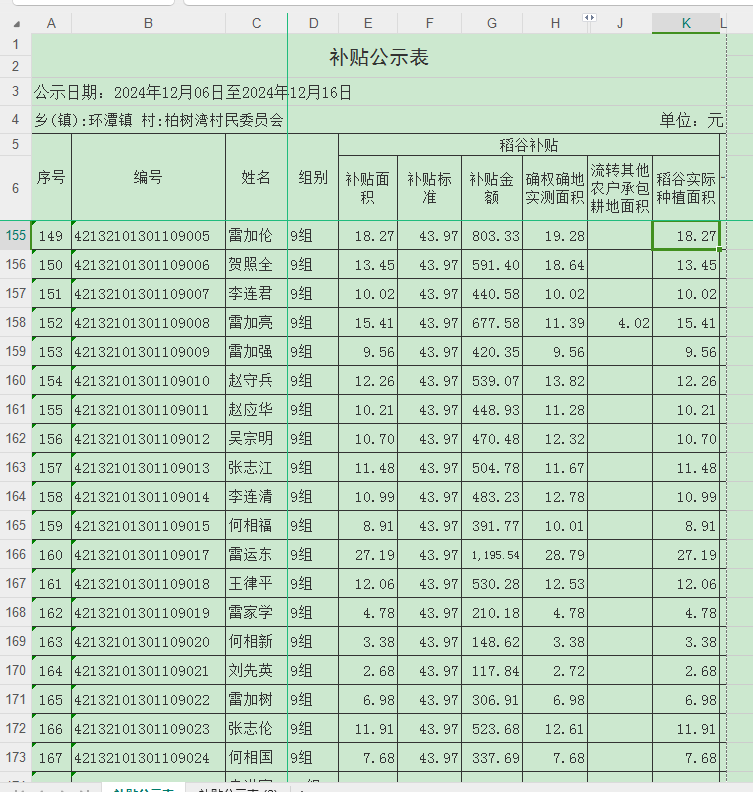Image resolution: width=753 pixels, height=792 pixels.
Task: Click the name cell 贺照全
Action: (256, 265)
